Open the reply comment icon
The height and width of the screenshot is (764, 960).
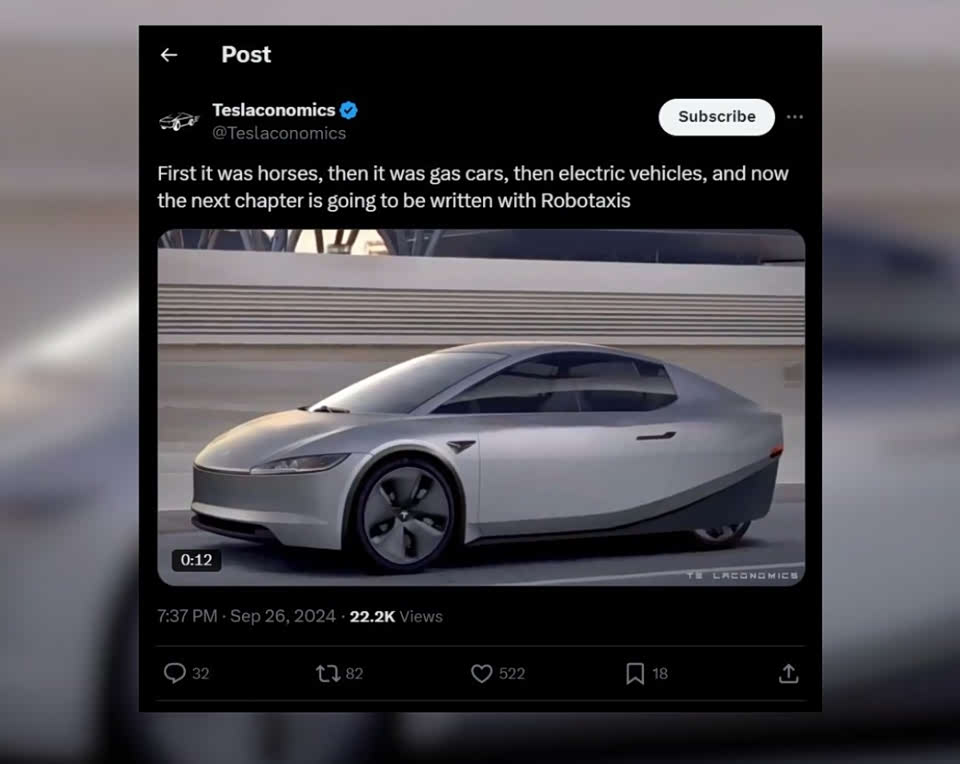coord(174,673)
